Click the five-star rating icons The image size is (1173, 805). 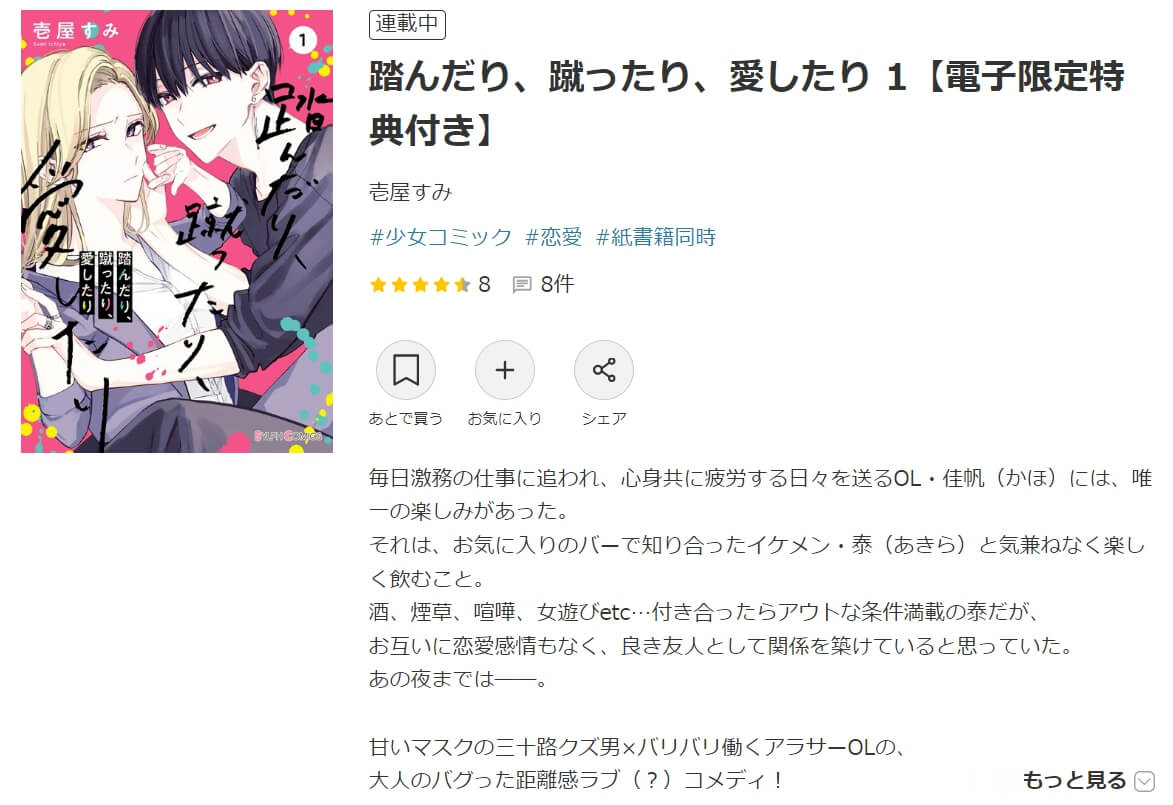pos(420,284)
